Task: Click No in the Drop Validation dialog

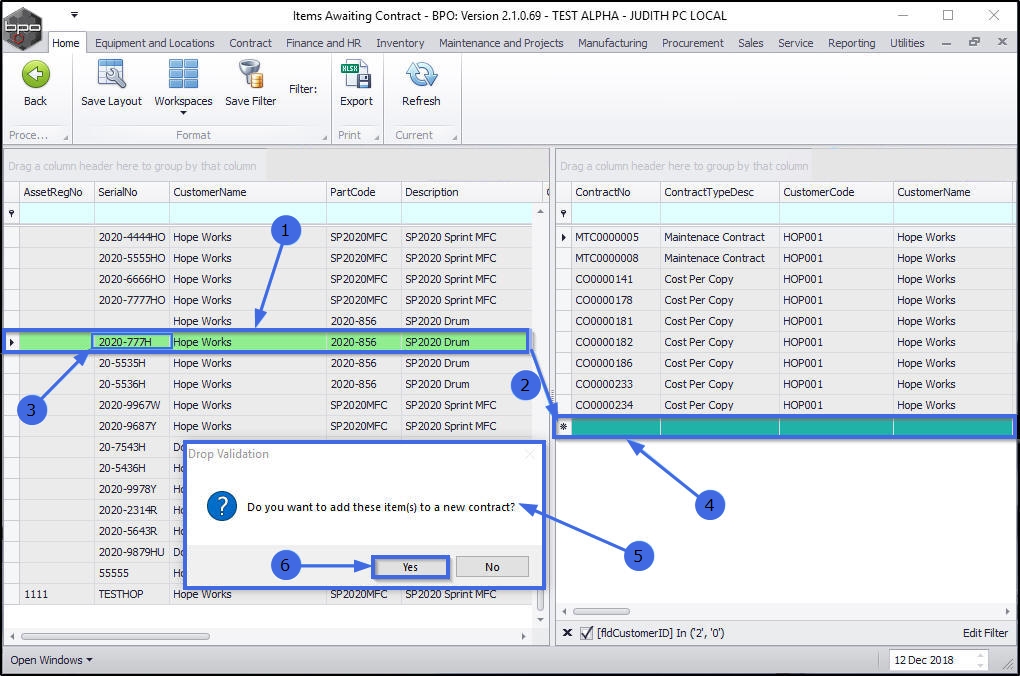Action: pyautogui.click(x=492, y=567)
